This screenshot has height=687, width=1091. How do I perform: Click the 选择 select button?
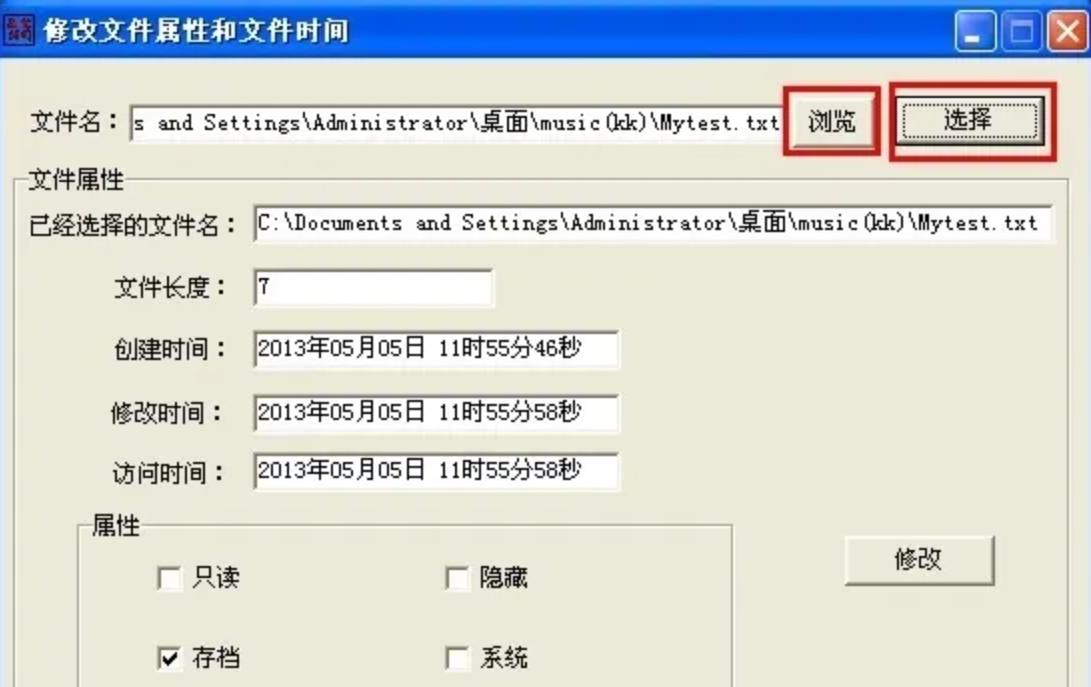pos(970,120)
